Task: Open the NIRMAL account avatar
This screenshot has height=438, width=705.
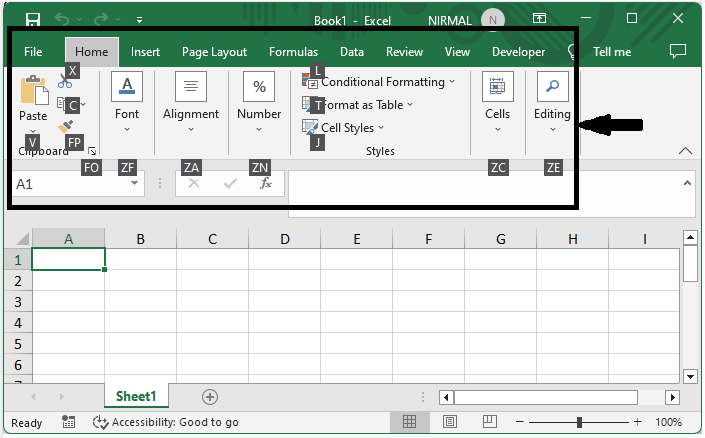Action: point(492,20)
